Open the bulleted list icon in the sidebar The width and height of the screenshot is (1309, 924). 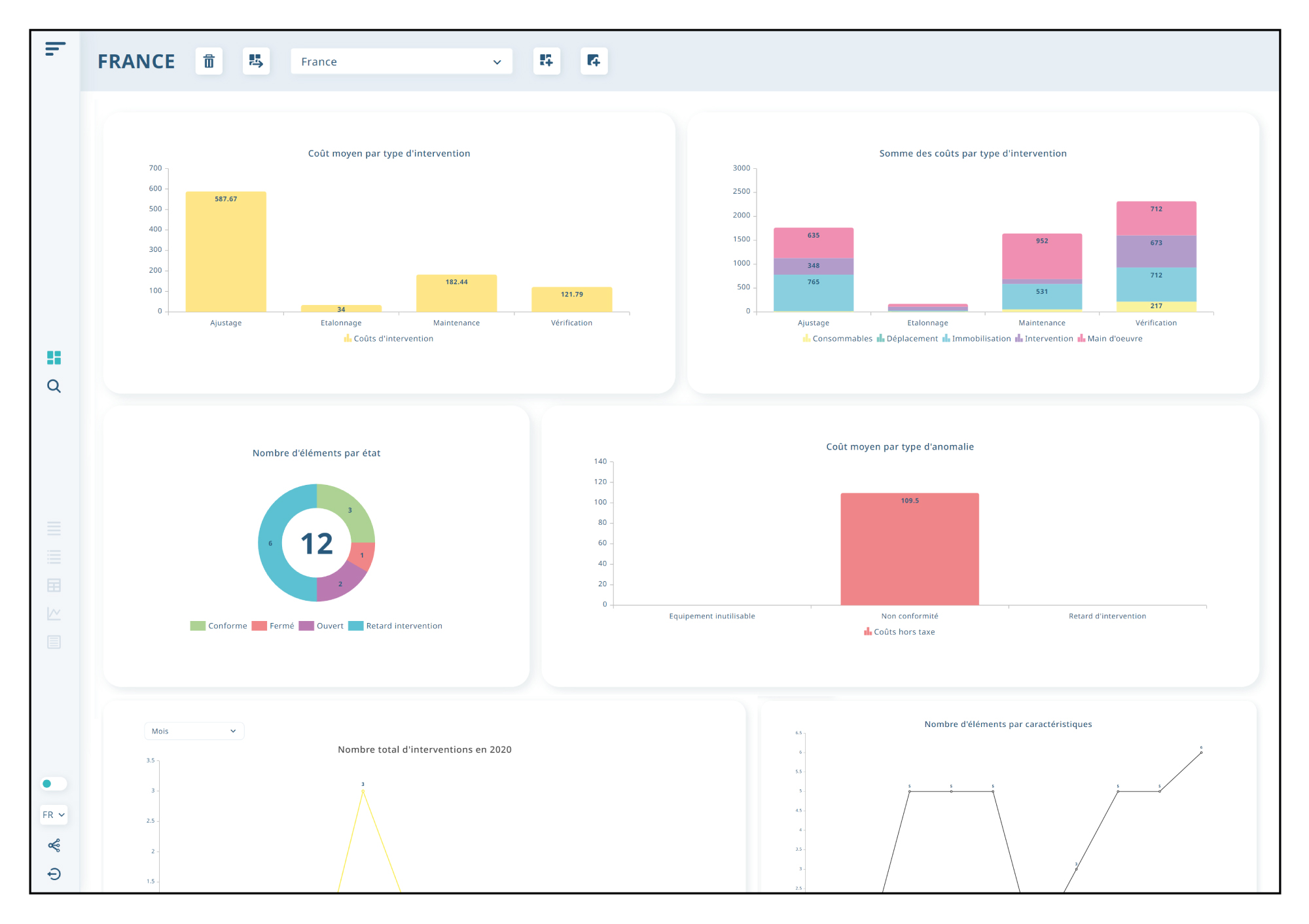(x=54, y=557)
